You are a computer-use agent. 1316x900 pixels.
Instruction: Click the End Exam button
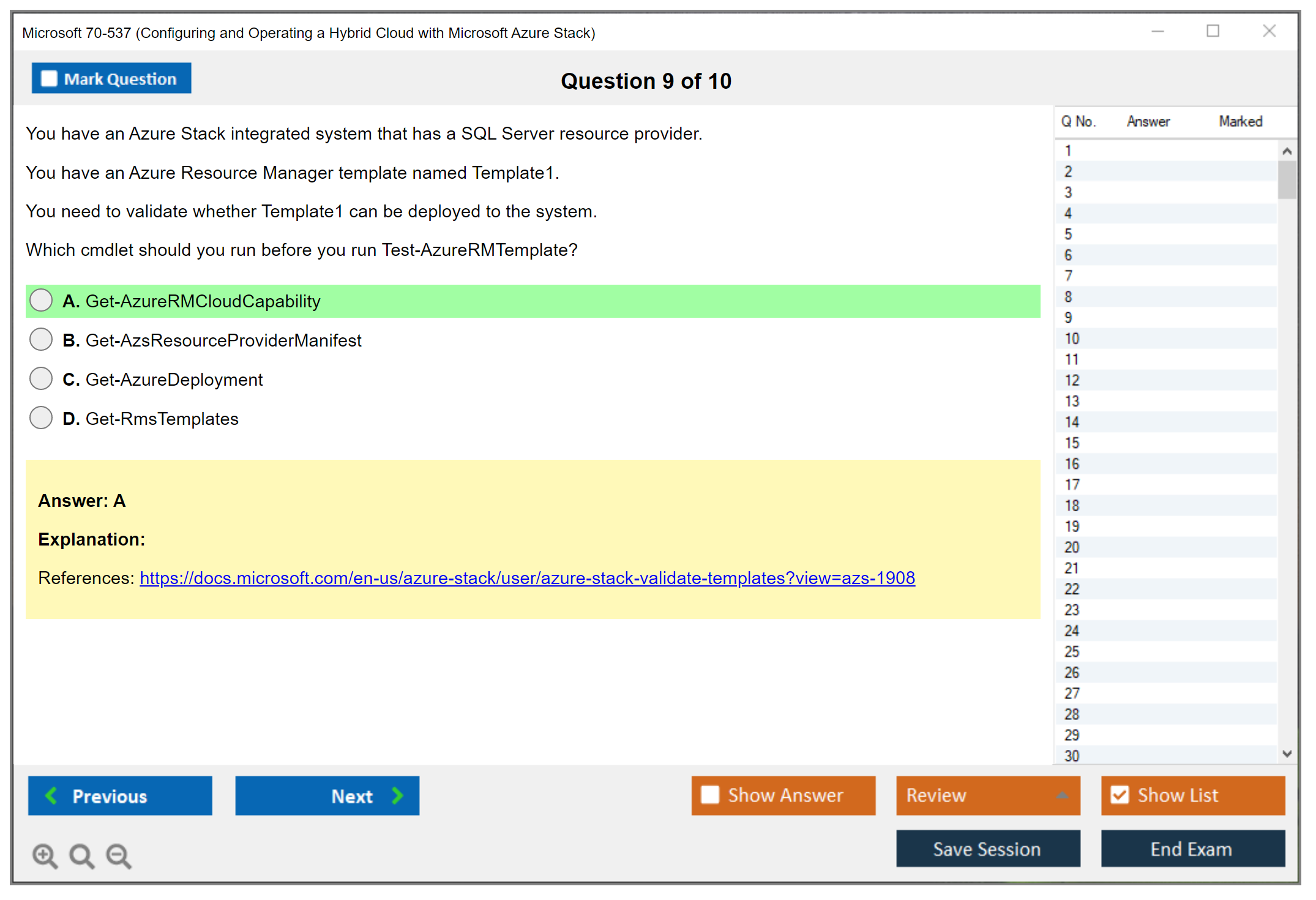pyautogui.click(x=1192, y=849)
